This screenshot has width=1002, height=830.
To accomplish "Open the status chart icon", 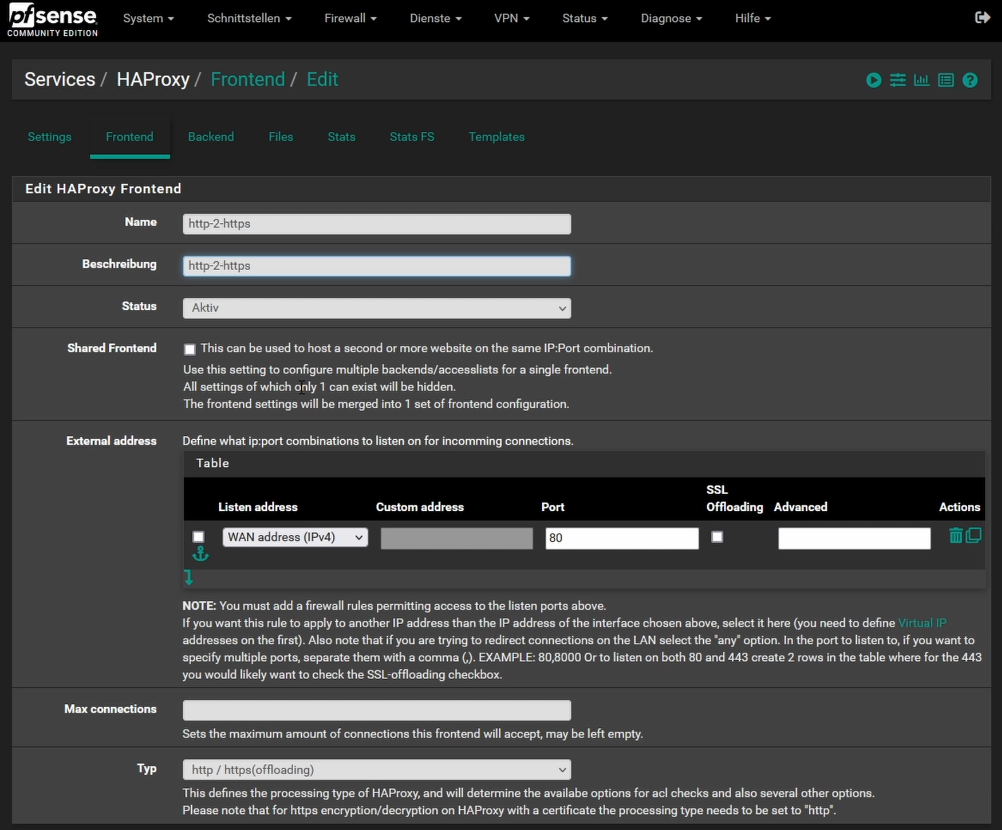I will [x=921, y=80].
